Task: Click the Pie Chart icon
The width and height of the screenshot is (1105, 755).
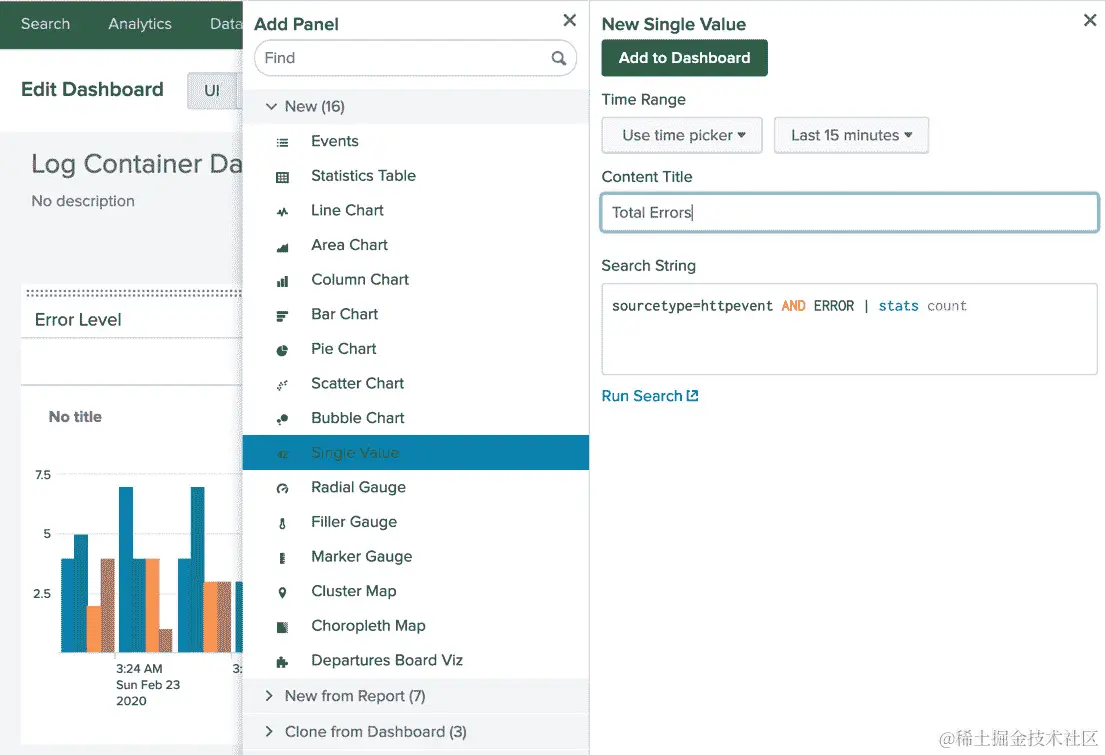Action: (283, 350)
